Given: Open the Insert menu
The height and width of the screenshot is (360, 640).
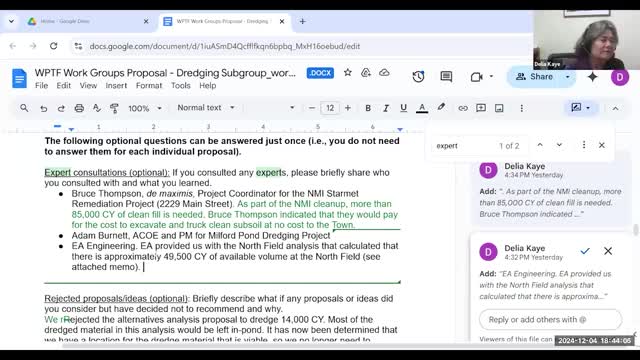Looking at the screenshot, I should (x=116, y=86).
